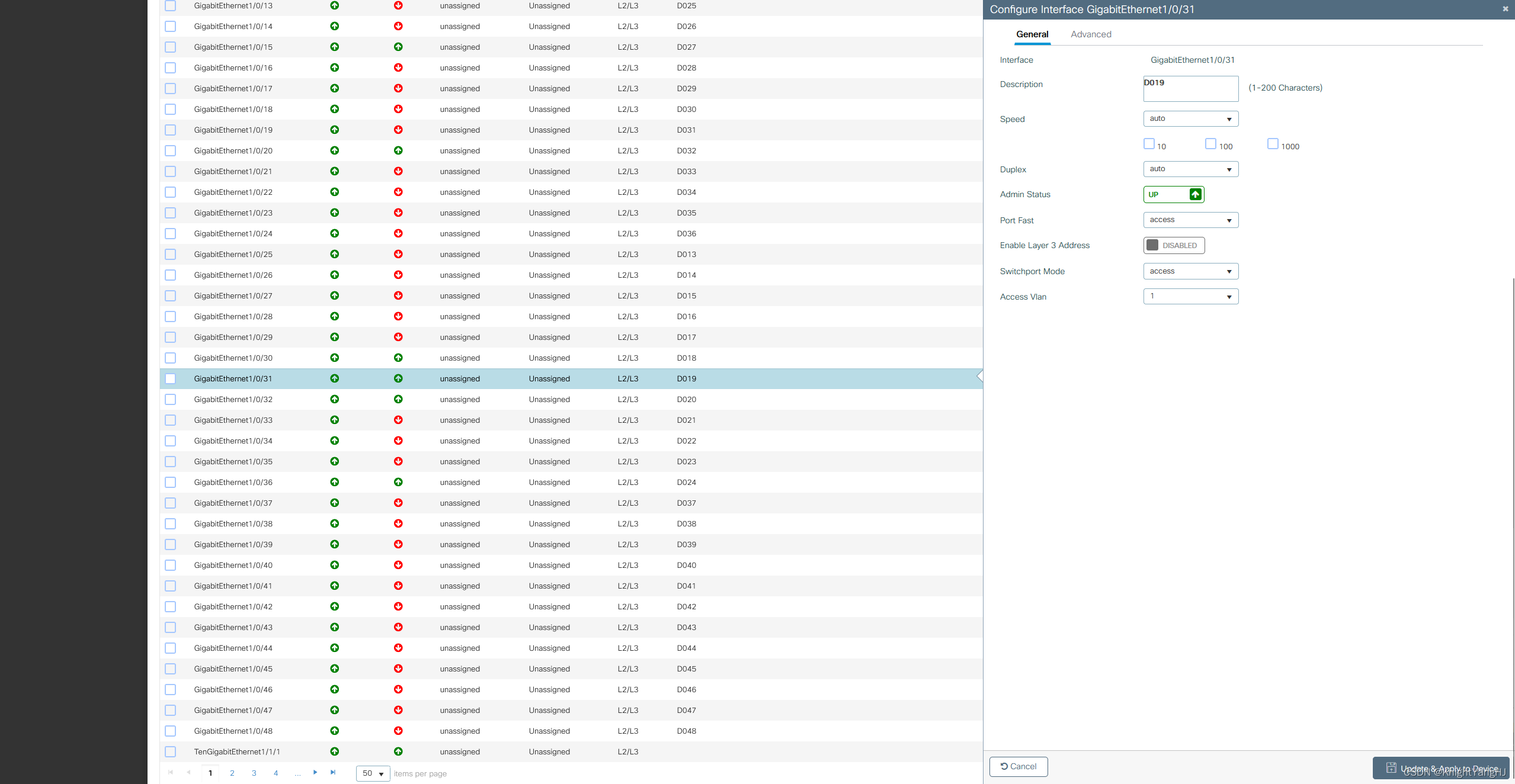Click admin up icon for GigabitEthernet1/0/48
This screenshot has height=784, width=1515.
335,731
